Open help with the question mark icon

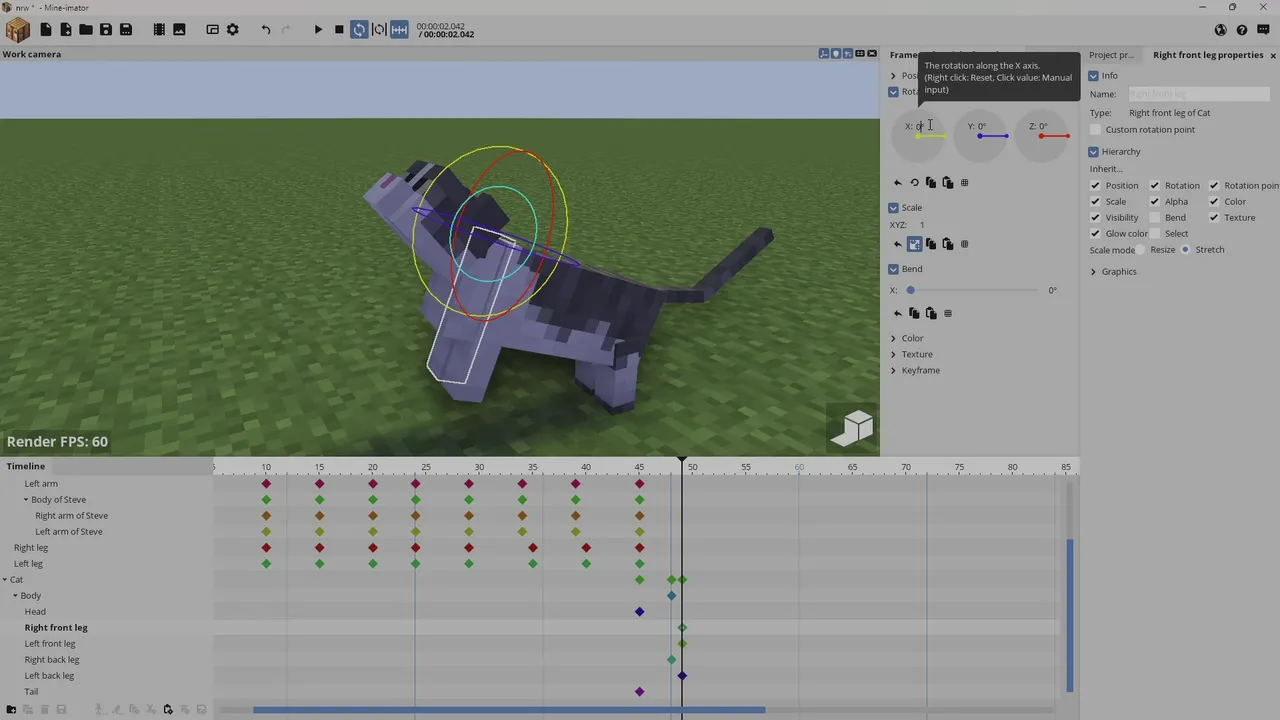click(1241, 30)
